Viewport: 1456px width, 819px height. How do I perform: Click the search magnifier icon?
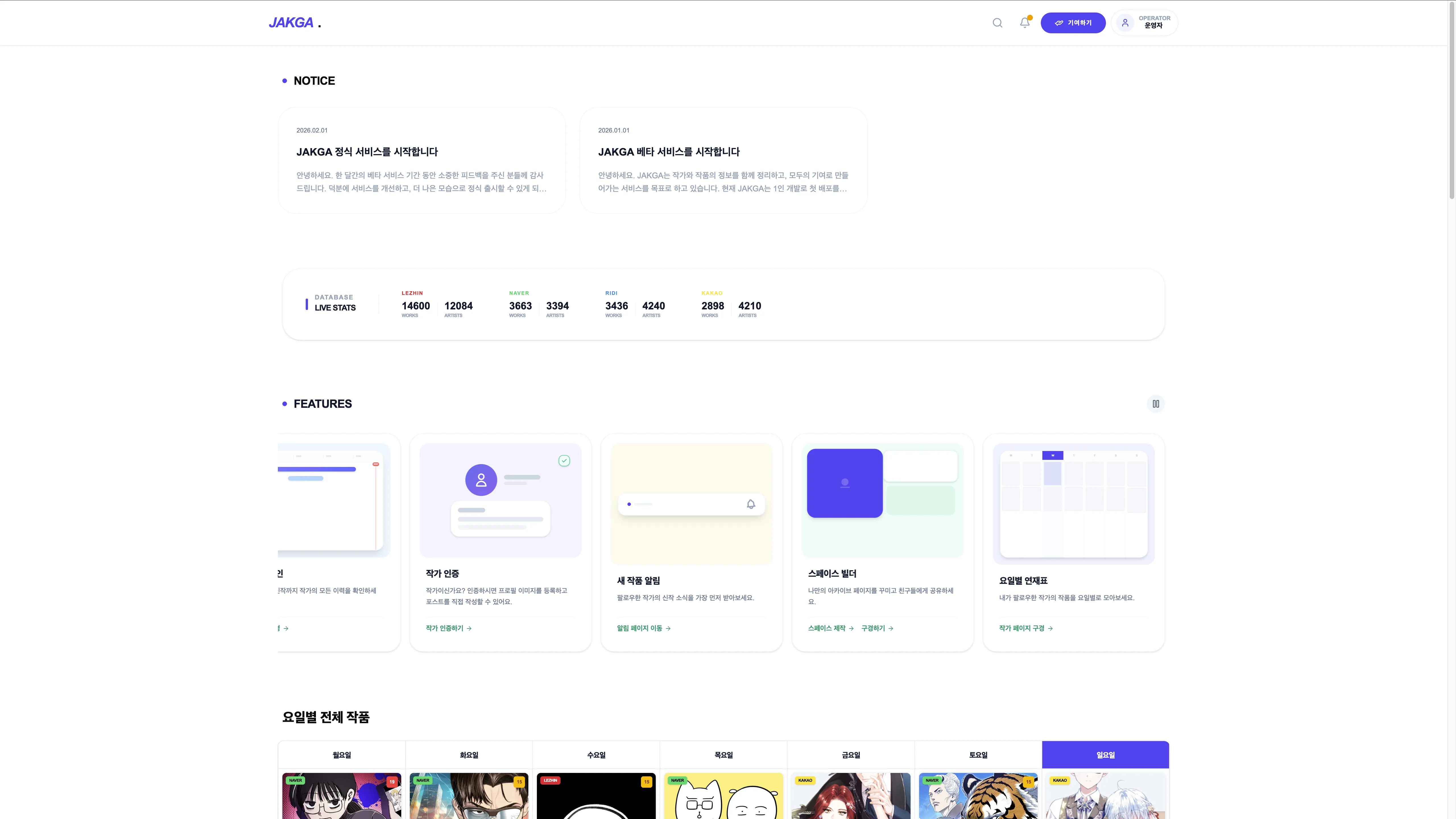(998, 23)
